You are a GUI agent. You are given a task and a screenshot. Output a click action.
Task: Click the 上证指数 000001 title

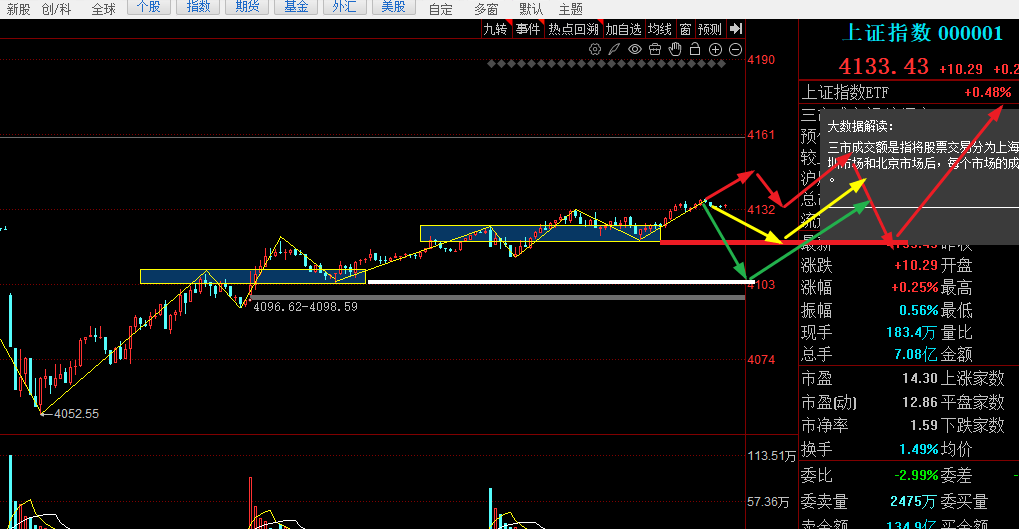[922, 33]
